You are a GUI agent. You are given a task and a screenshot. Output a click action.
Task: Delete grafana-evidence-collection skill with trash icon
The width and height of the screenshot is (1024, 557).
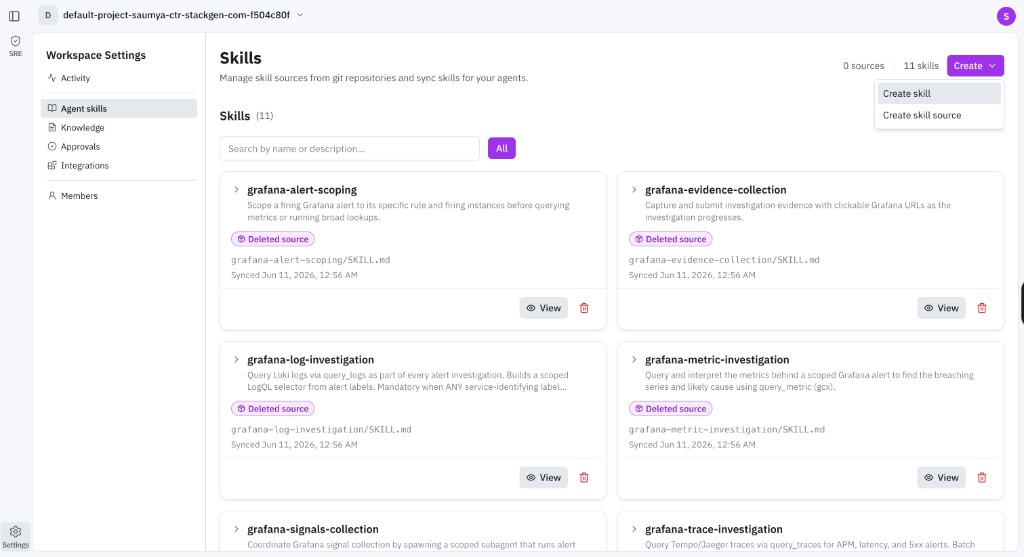[982, 308]
